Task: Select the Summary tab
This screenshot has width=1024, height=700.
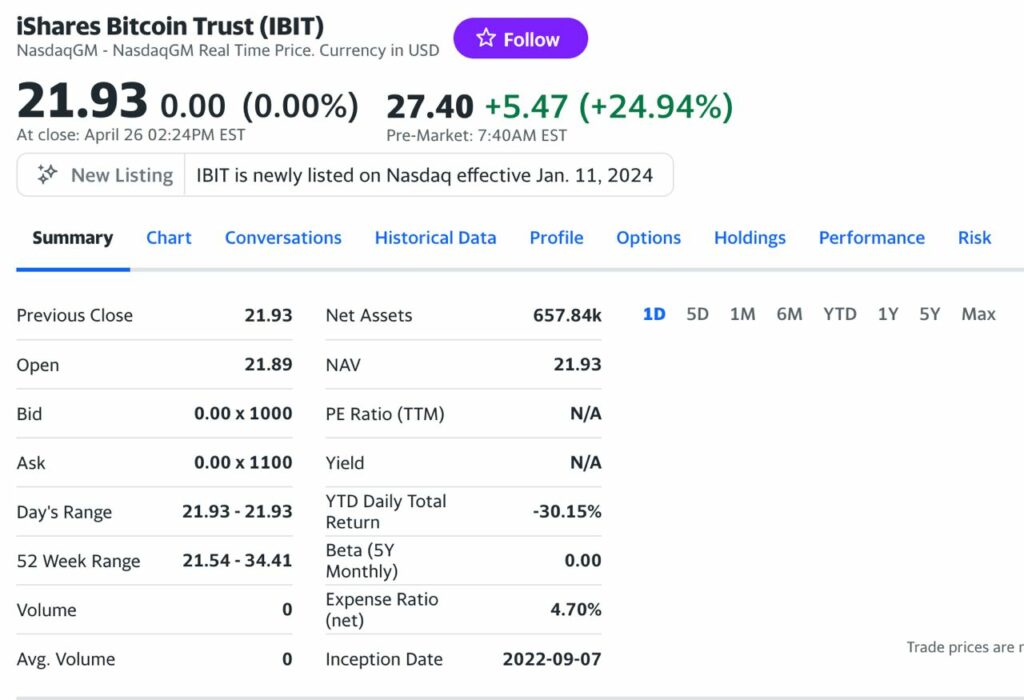Action: (x=72, y=238)
